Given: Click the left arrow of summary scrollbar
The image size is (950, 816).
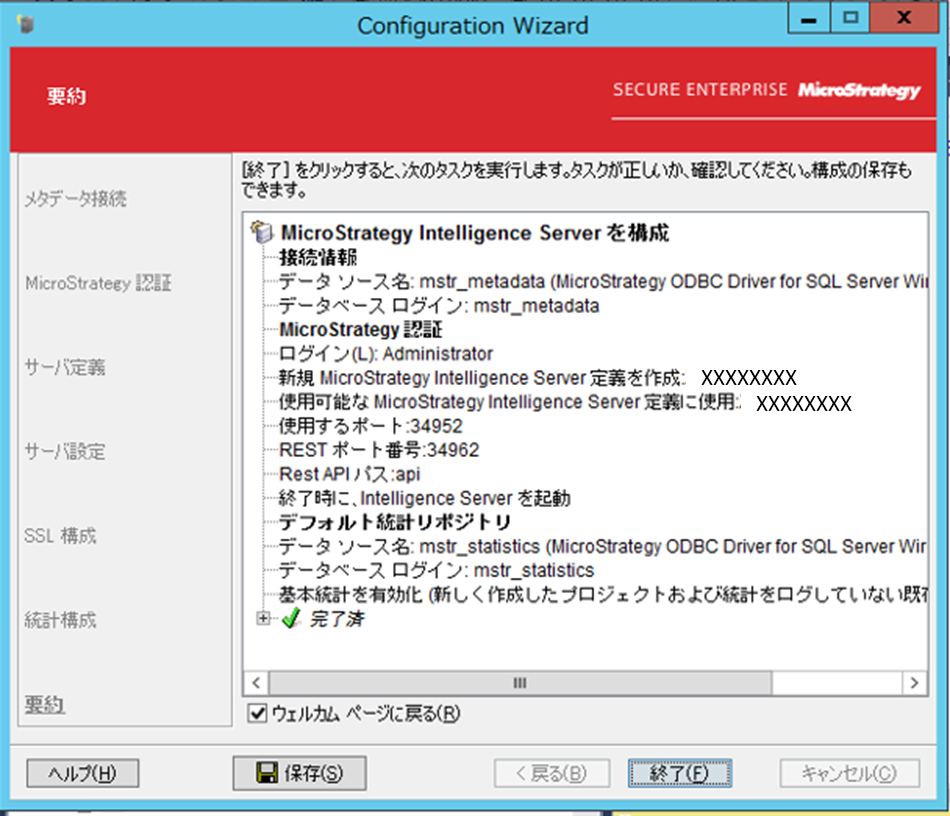Looking at the screenshot, I should click(x=256, y=683).
